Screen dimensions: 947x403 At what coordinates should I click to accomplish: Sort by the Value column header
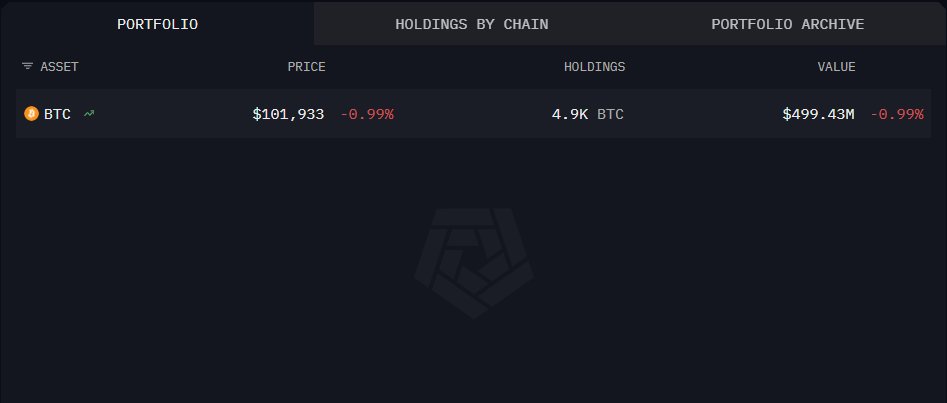click(x=836, y=67)
